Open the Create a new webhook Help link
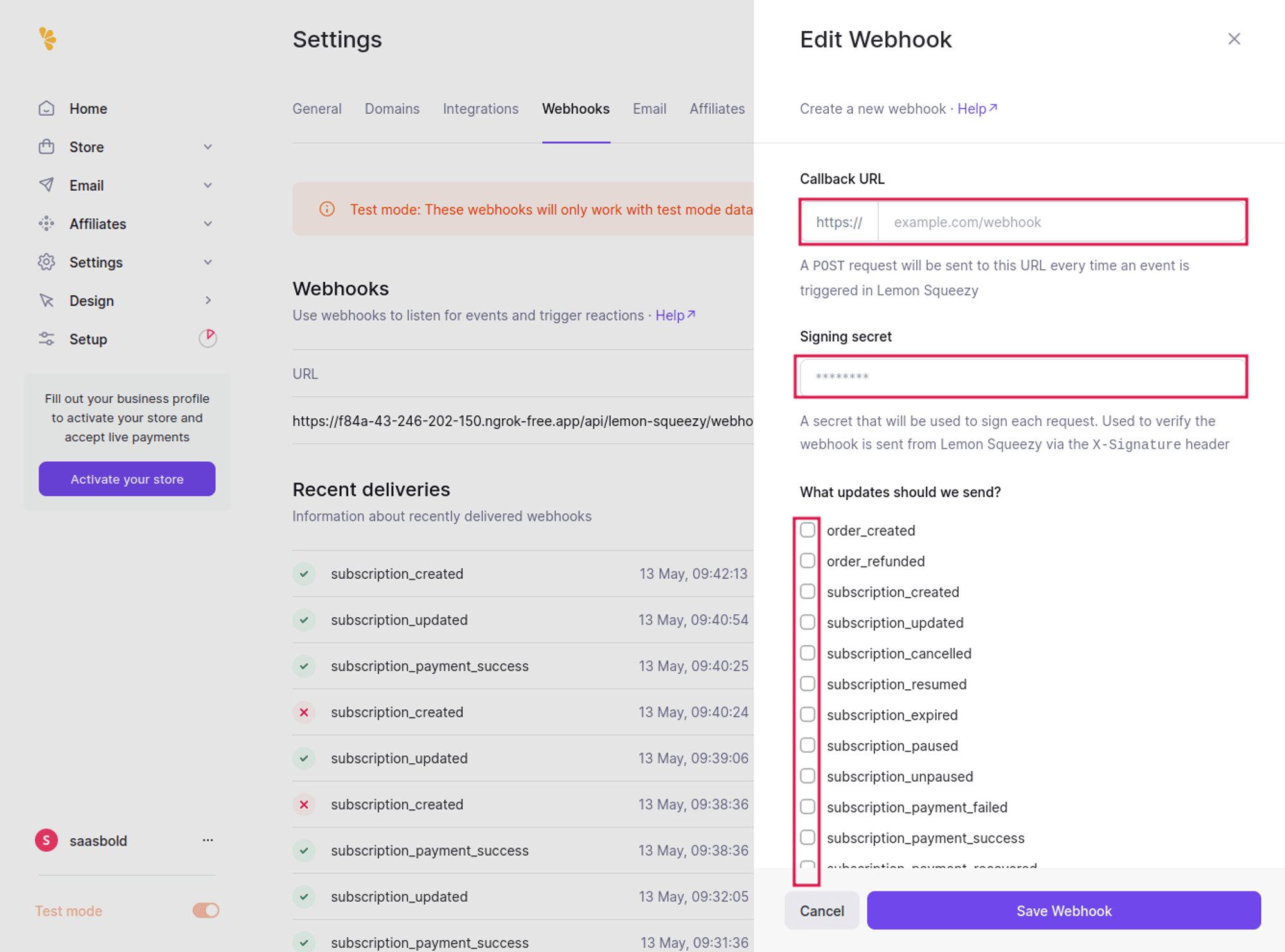 [x=972, y=109]
